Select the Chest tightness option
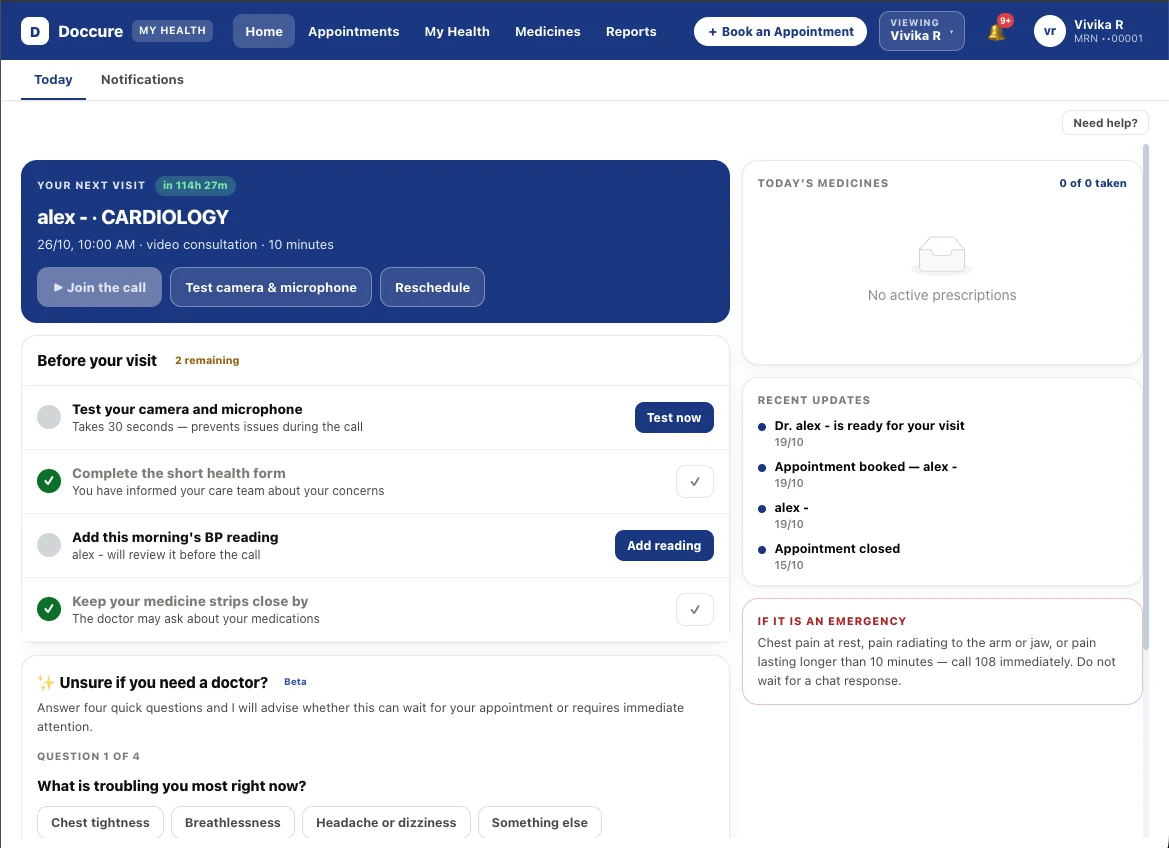Viewport: 1169px width, 848px height. pos(101,823)
